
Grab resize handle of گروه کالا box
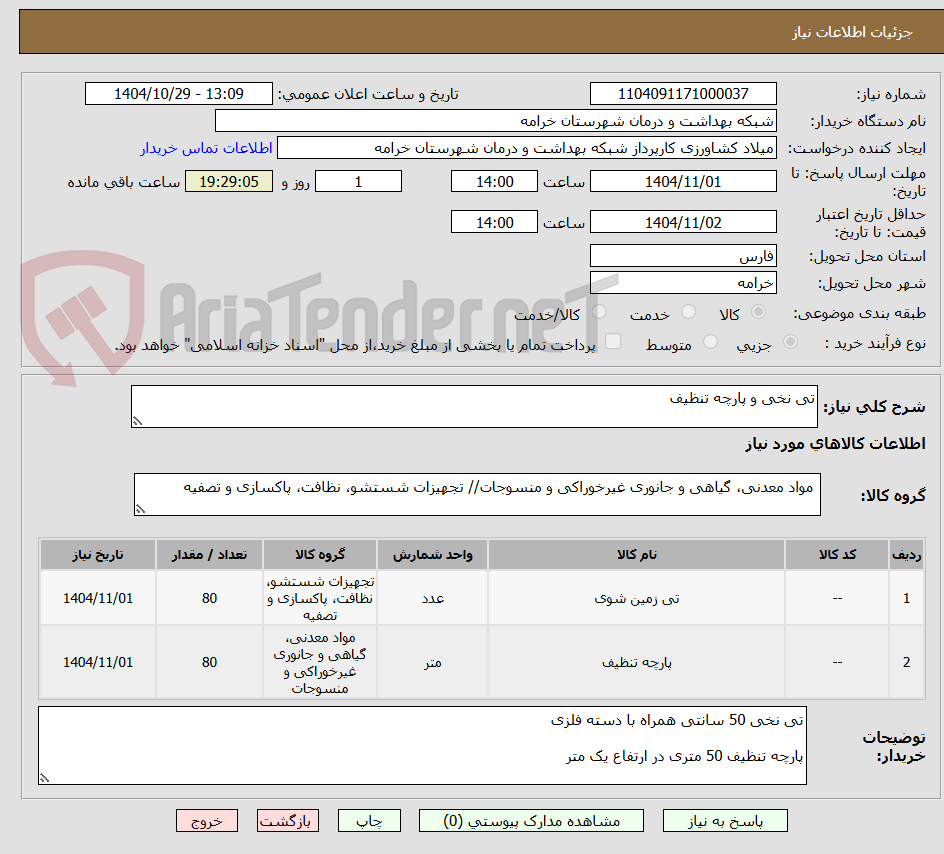point(140,509)
